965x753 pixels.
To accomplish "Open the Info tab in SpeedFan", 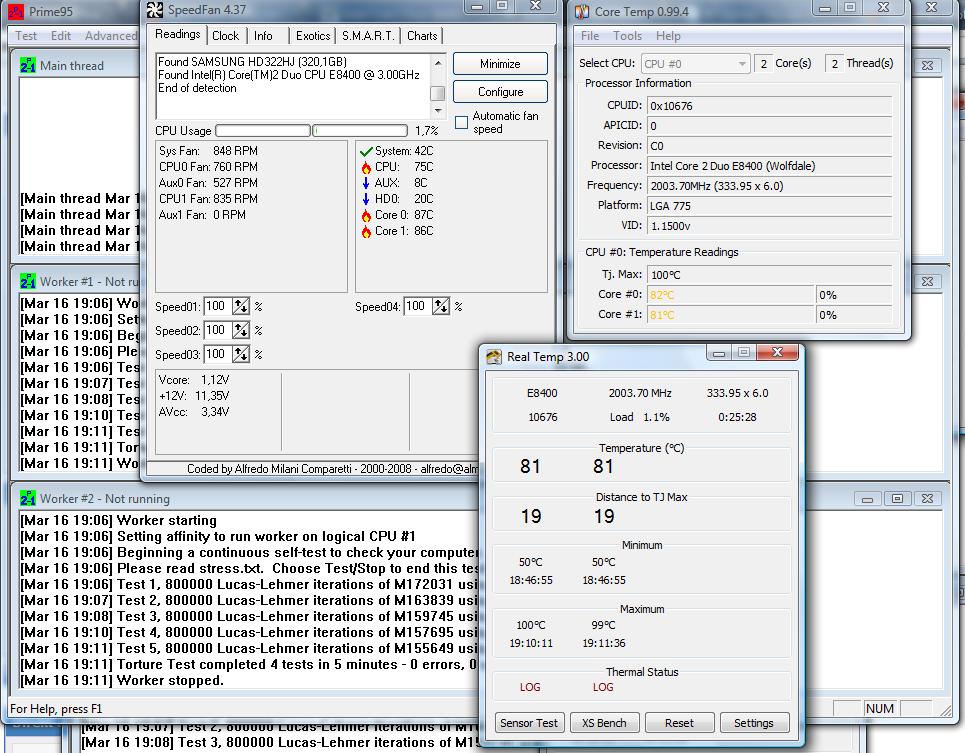I will coord(263,36).
